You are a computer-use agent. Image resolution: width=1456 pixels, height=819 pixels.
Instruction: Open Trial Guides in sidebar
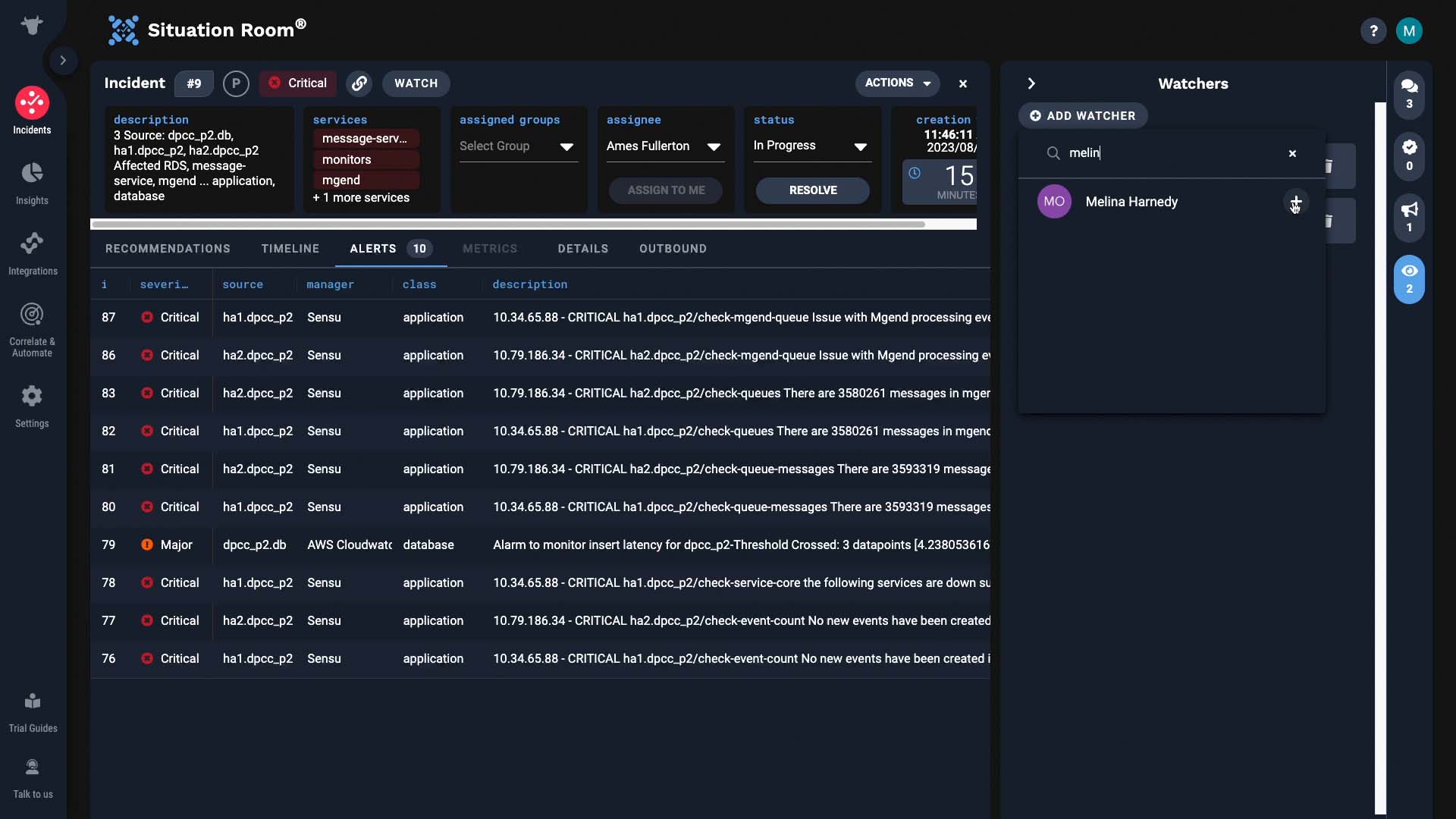(x=33, y=713)
